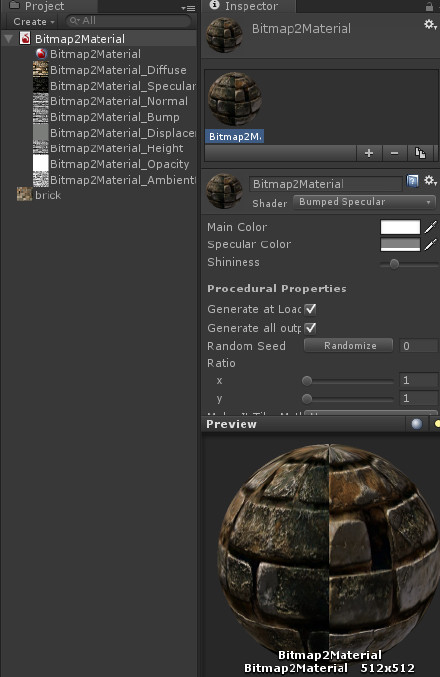Image resolution: width=440 pixels, height=677 pixels.
Task: Open the Specular Color swatch
Action: [x=400, y=244]
